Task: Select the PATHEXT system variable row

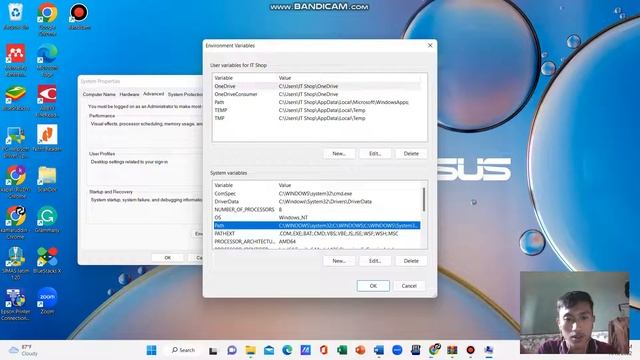Action: pos(317,233)
